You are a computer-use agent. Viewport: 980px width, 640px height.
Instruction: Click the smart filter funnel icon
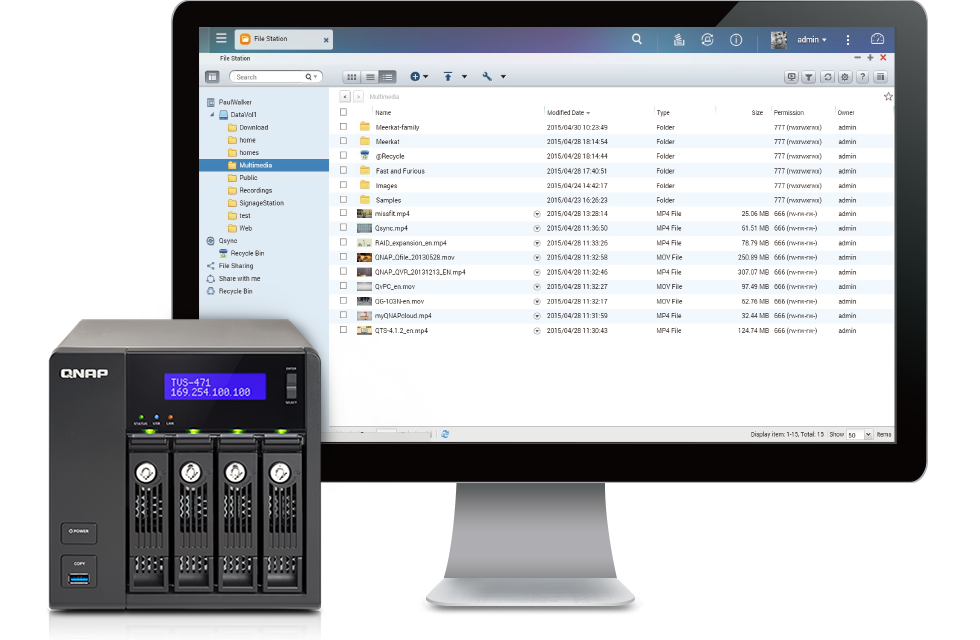[x=809, y=77]
